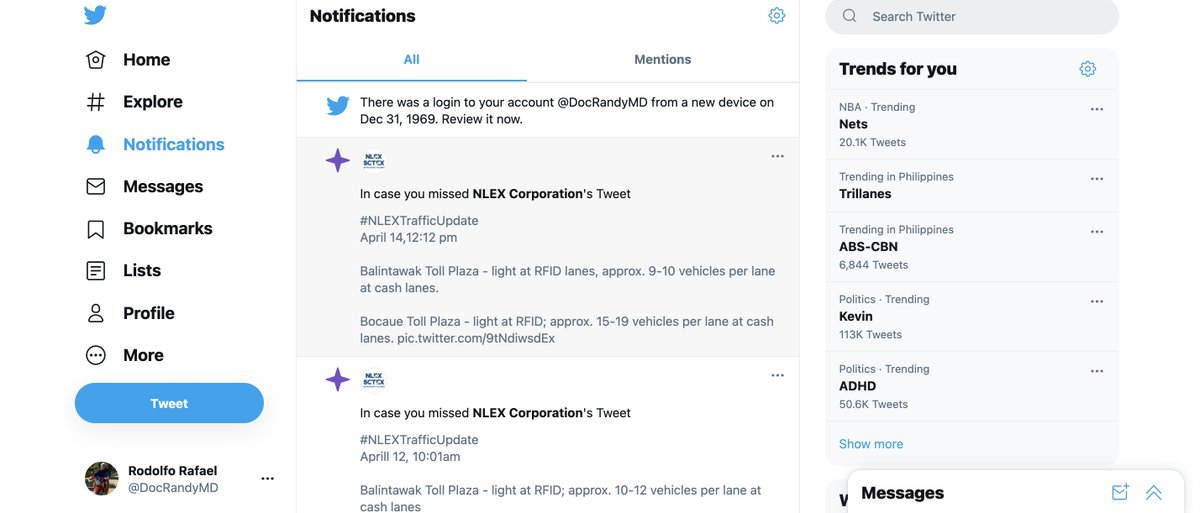Click purple sparkle icon on April 14 tweet
1200x513 pixels.
(338, 160)
